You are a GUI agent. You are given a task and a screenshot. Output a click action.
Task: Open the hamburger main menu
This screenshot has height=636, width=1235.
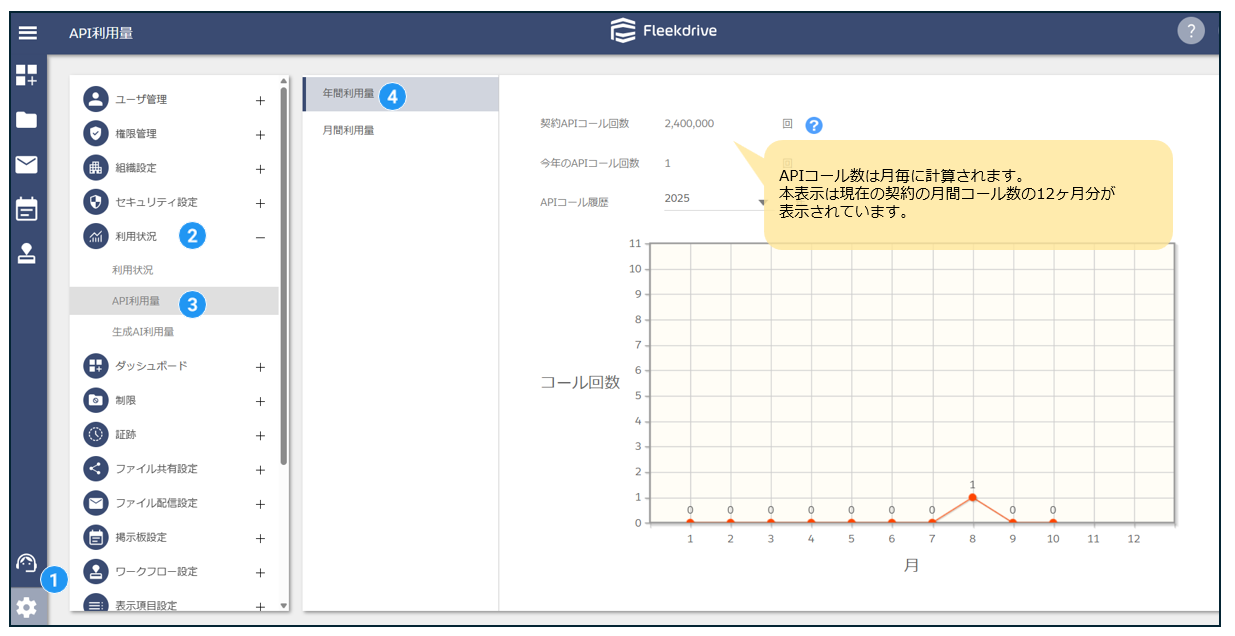point(27,32)
